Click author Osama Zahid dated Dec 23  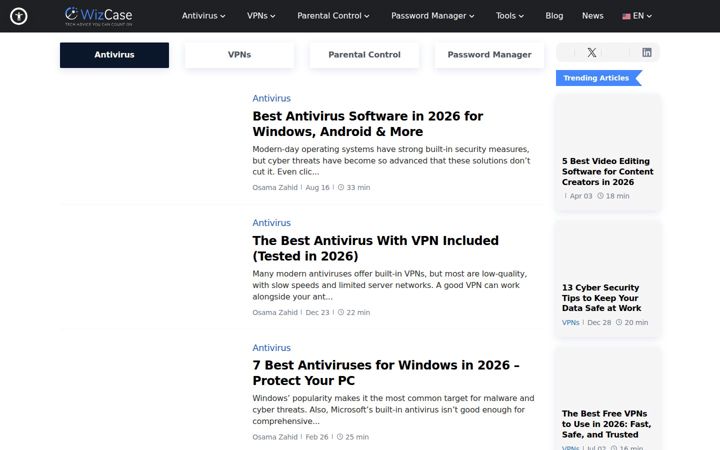tap(275, 312)
